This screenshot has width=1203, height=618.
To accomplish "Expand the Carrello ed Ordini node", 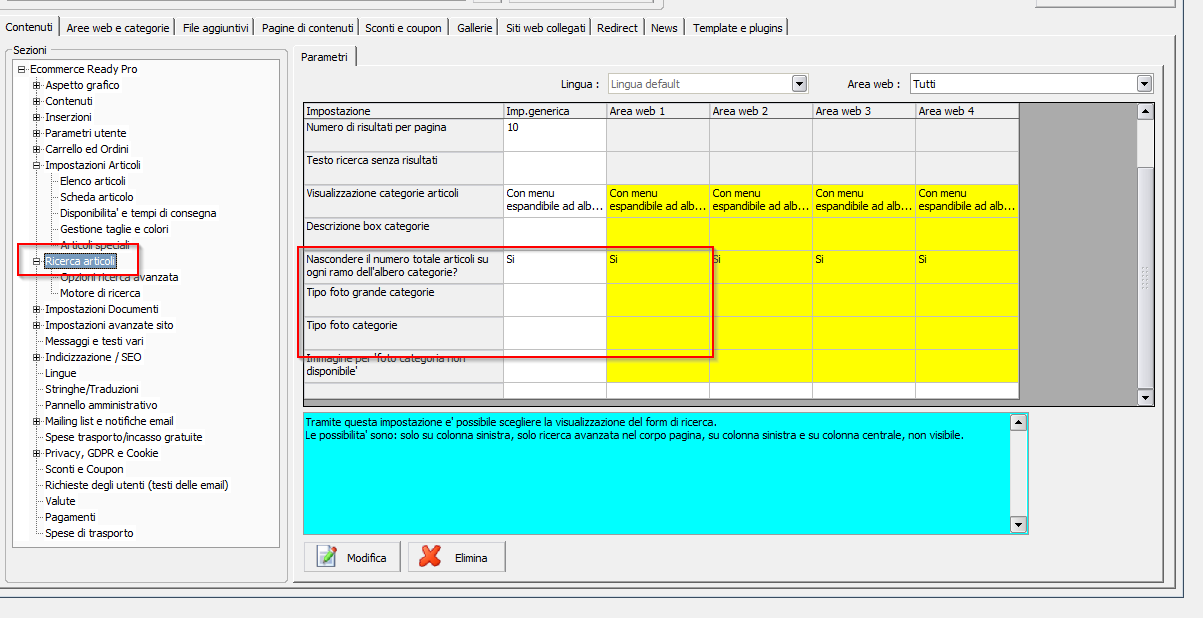I will pos(37,149).
